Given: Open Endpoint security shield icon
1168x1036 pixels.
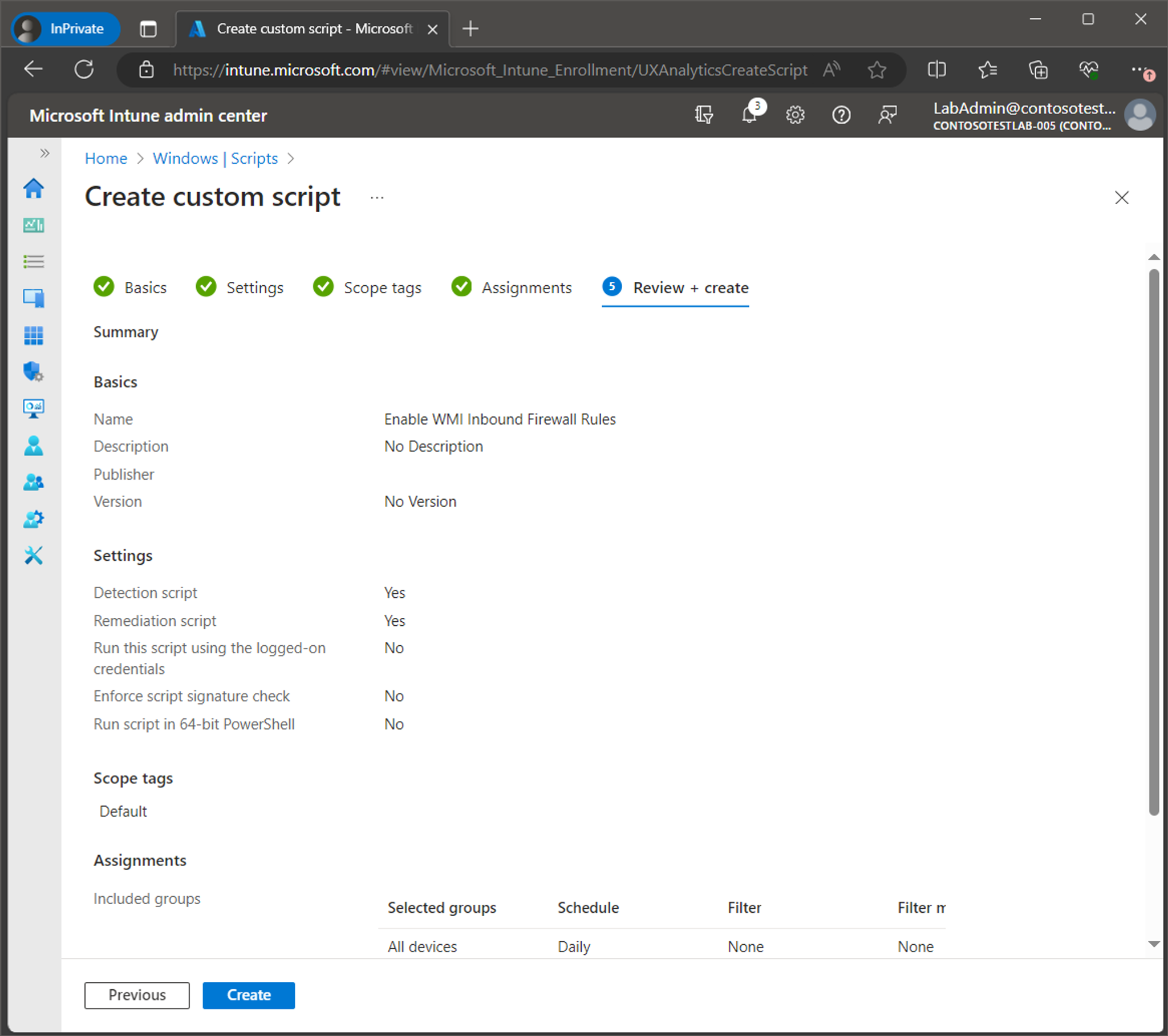Looking at the screenshot, I should point(34,371).
